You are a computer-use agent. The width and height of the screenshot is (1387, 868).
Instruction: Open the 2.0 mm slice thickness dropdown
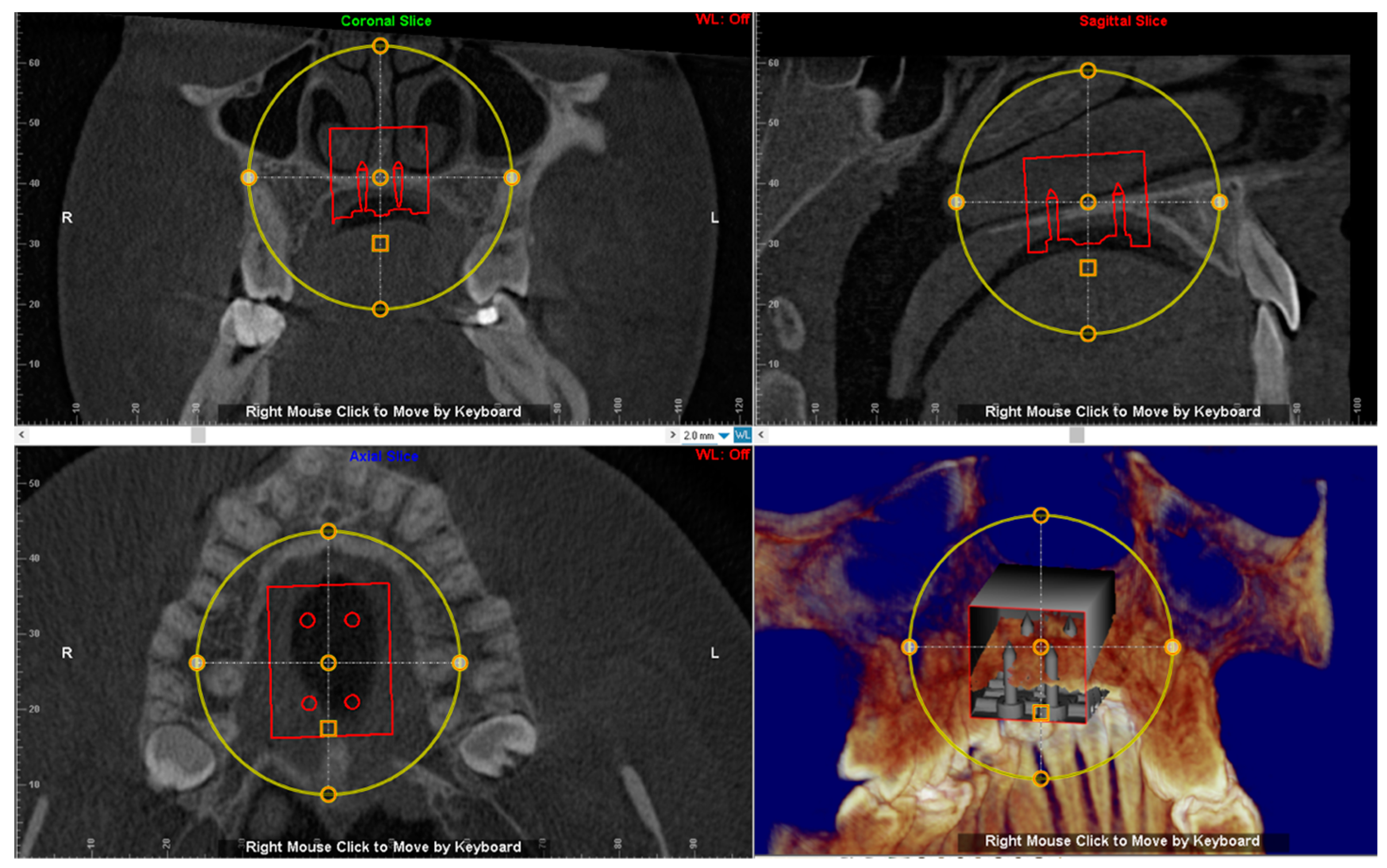coord(724,436)
